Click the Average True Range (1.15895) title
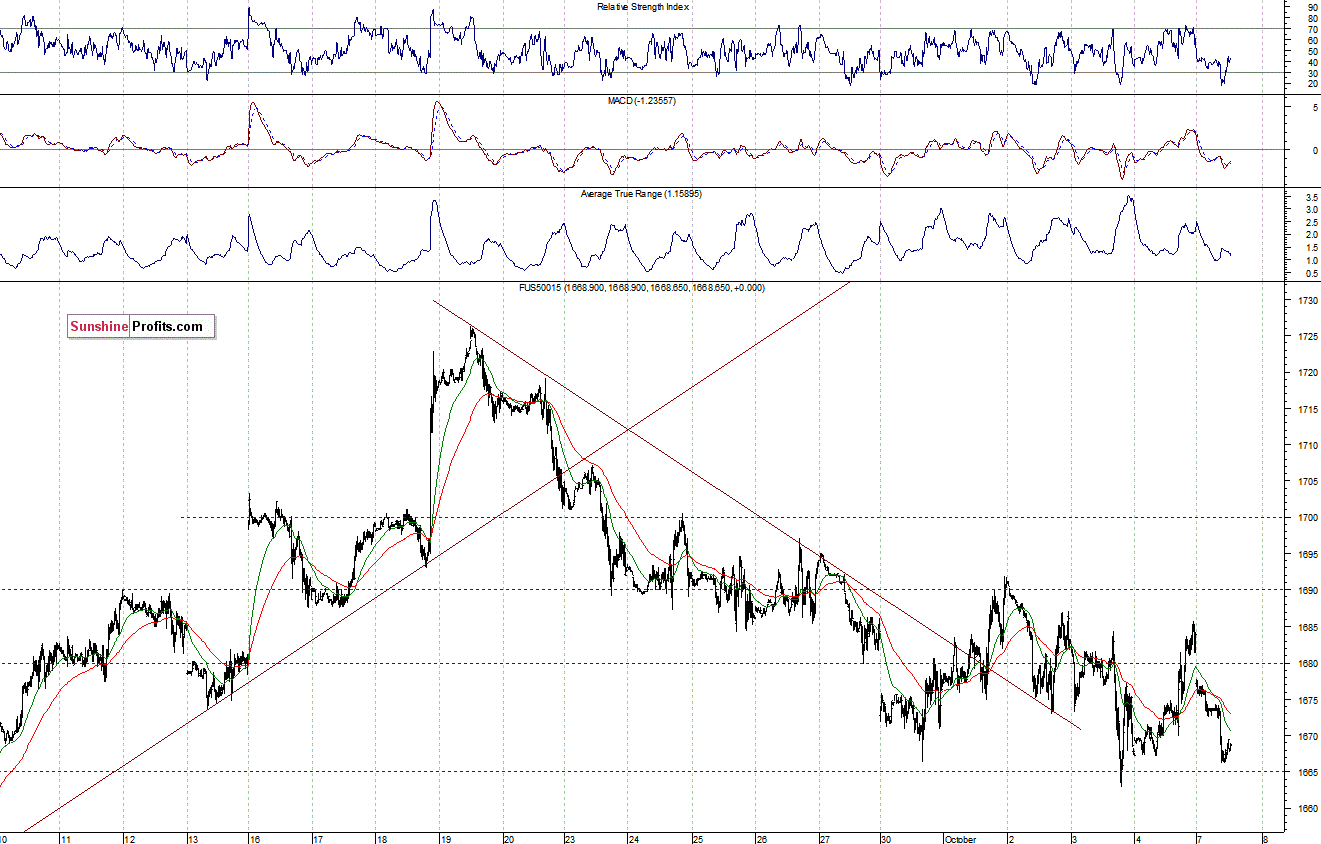Image resolution: width=1321 pixels, height=844 pixels. coord(642,194)
